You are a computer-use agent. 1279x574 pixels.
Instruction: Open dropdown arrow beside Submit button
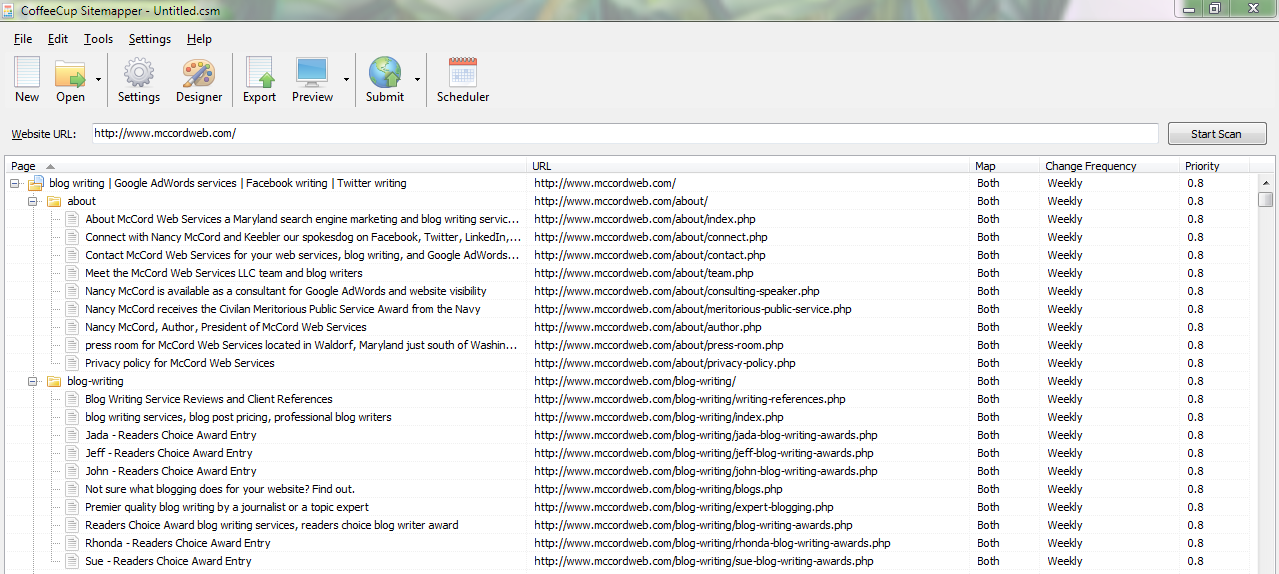pyautogui.click(x=417, y=78)
